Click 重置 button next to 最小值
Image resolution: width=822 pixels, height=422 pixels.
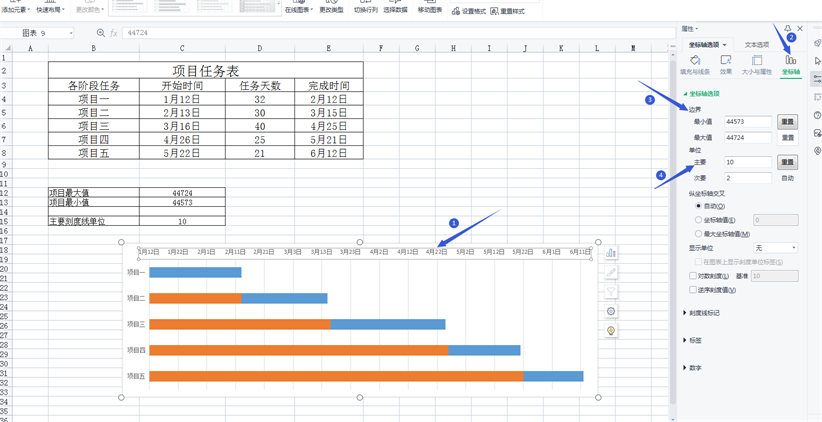pos(788,122)
